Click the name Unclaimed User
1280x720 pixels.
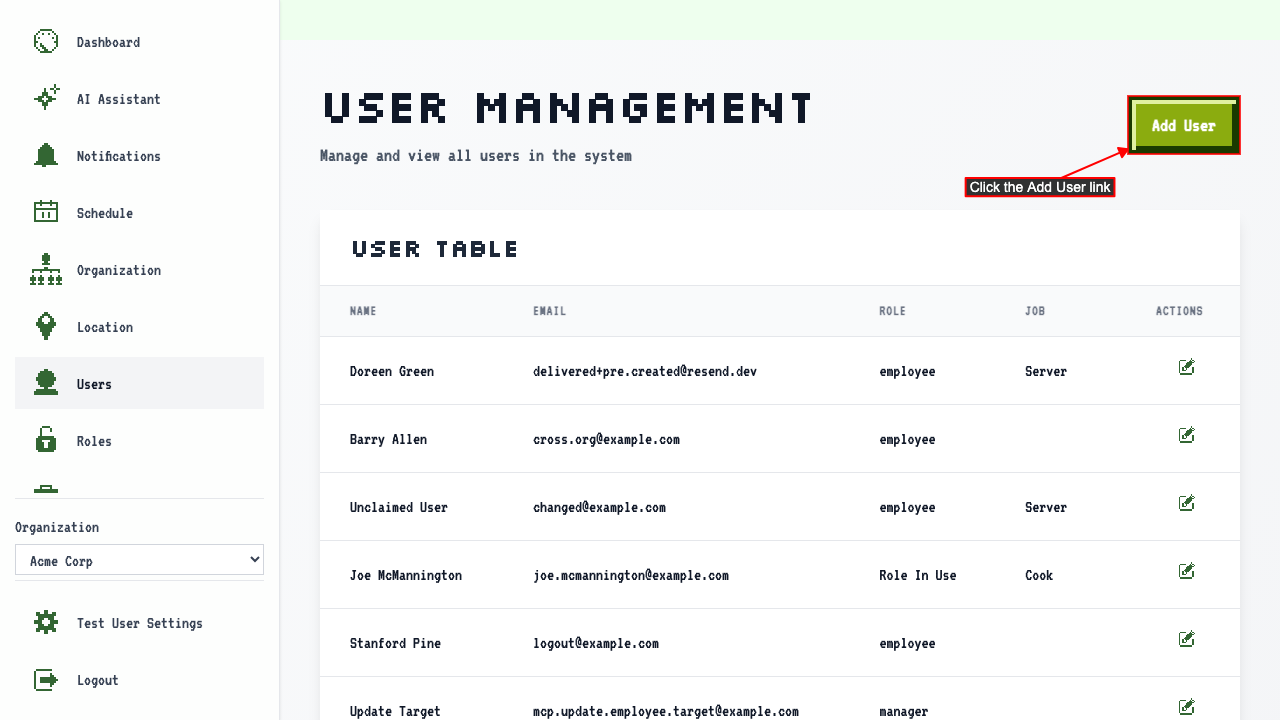click(x=399, y=507)
